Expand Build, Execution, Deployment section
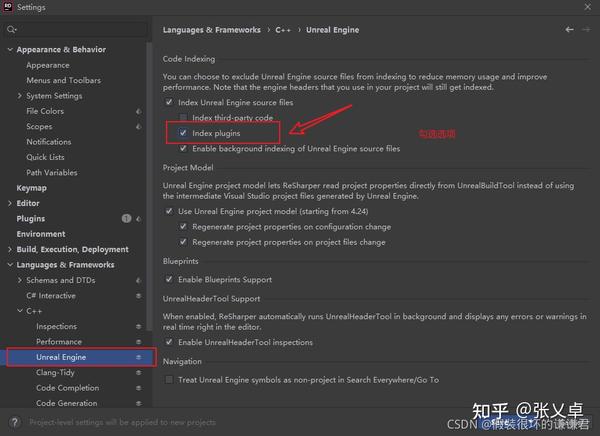This screenshot has height=436, width=600. point(10,249)
